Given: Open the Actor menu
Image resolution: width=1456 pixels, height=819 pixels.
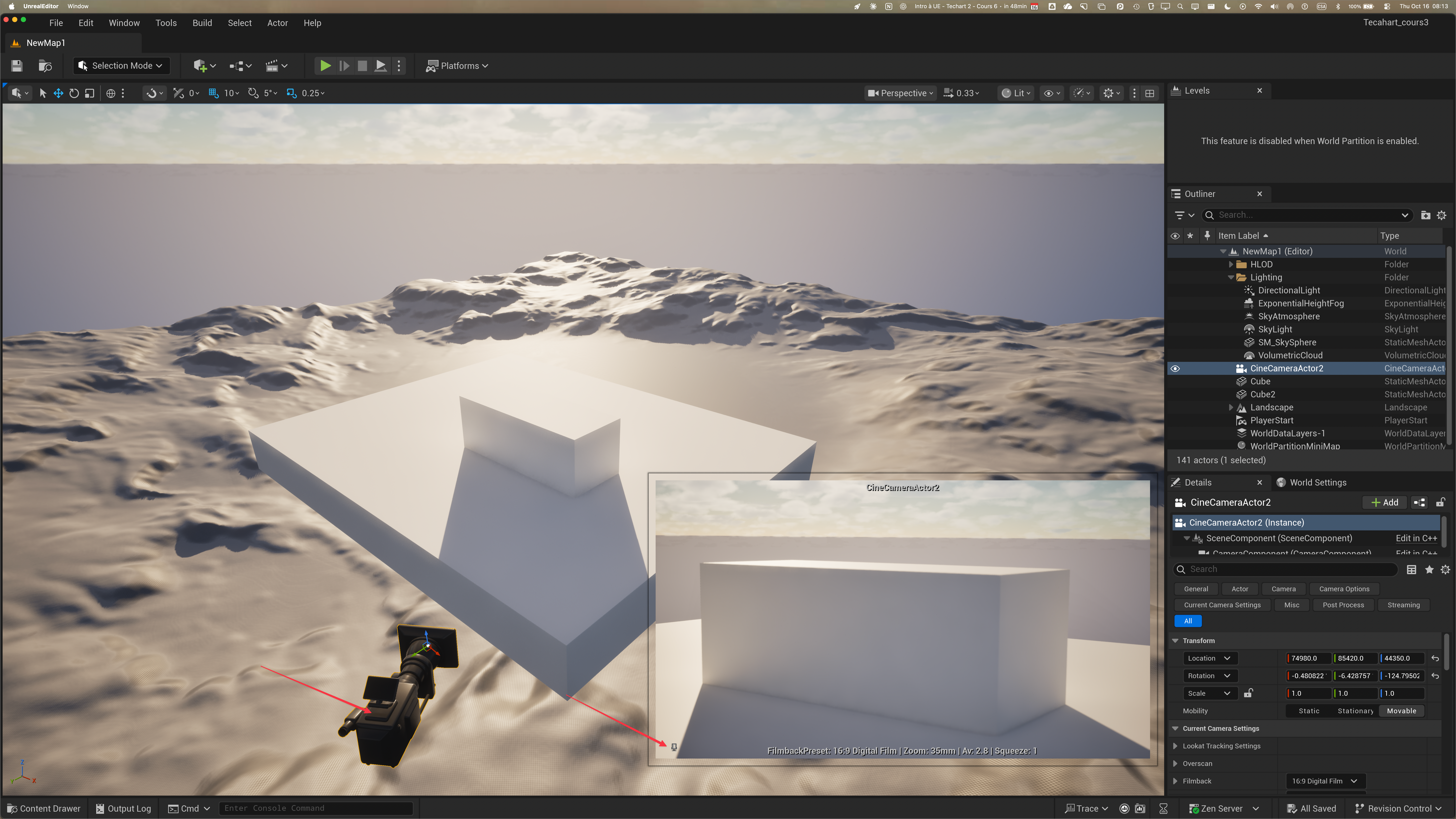Looking at the screenshot, I should tap(278, 23).
